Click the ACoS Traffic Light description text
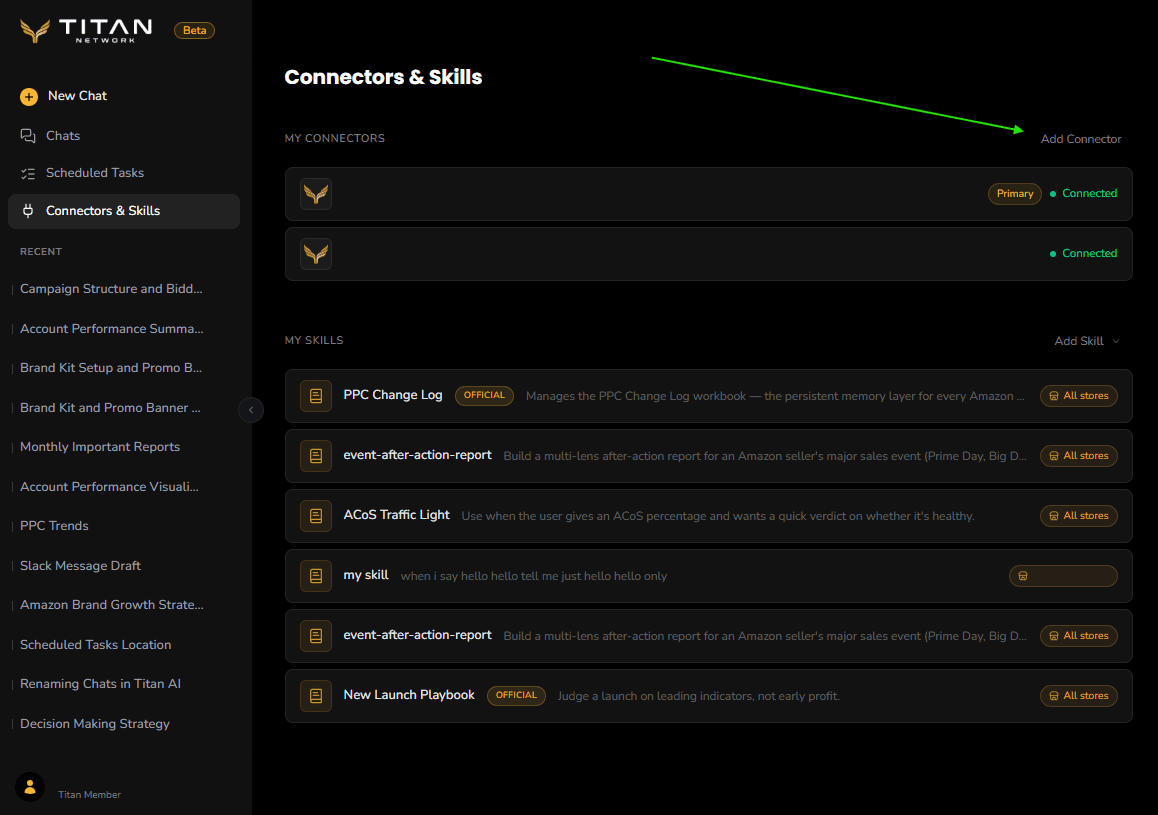Screen dimensions: 1158x815 click(x=718, y=516)
